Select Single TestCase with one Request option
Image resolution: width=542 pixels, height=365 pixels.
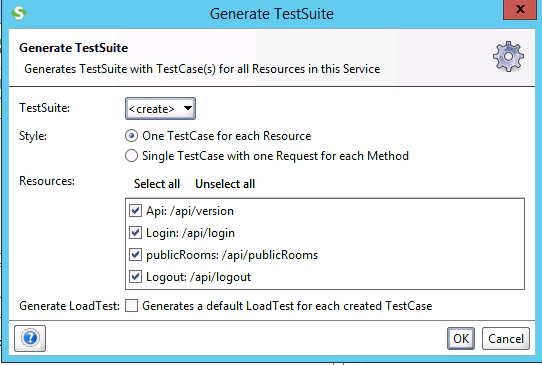coord(131,156)
